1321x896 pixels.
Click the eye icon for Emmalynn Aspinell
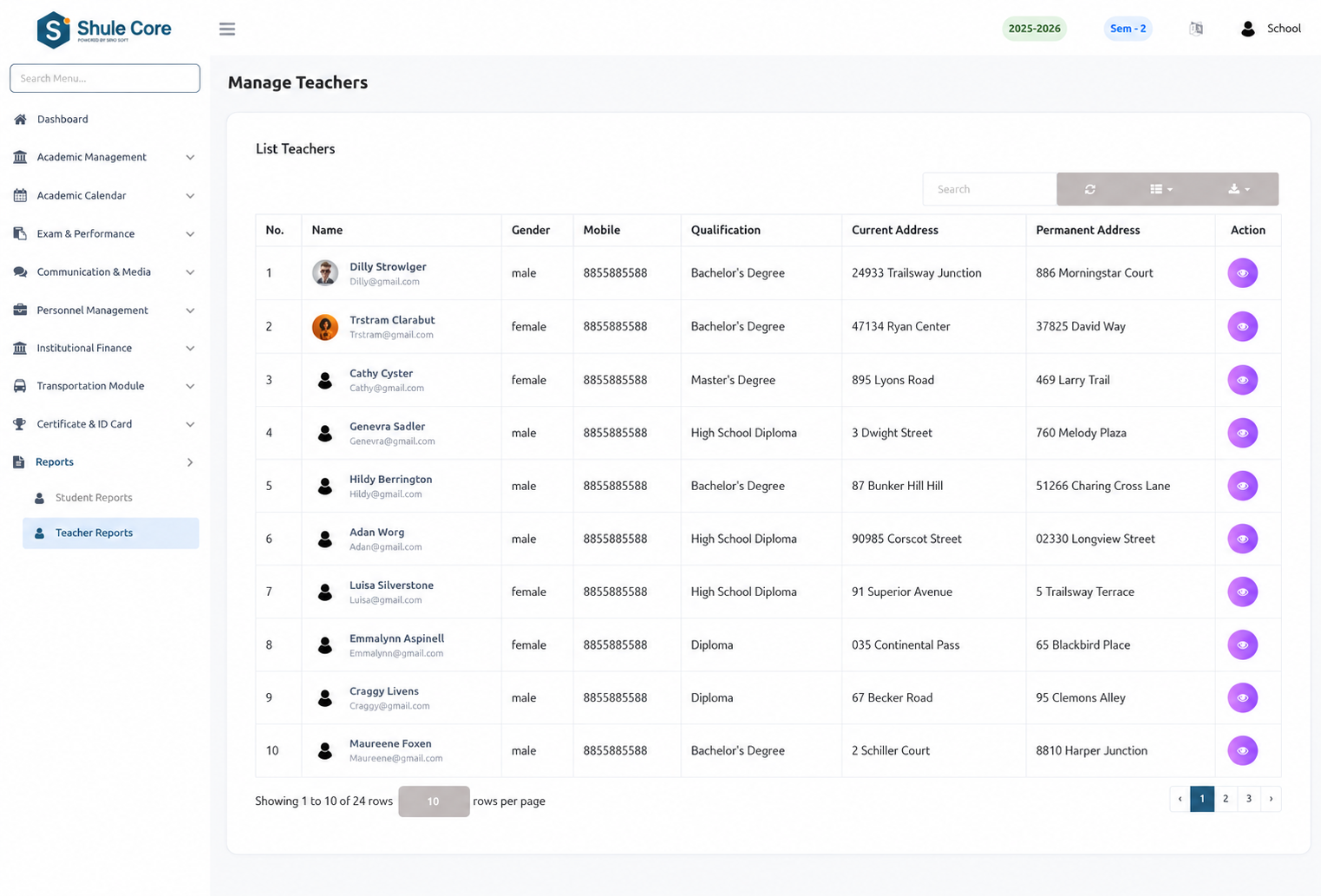[1242, 644]
